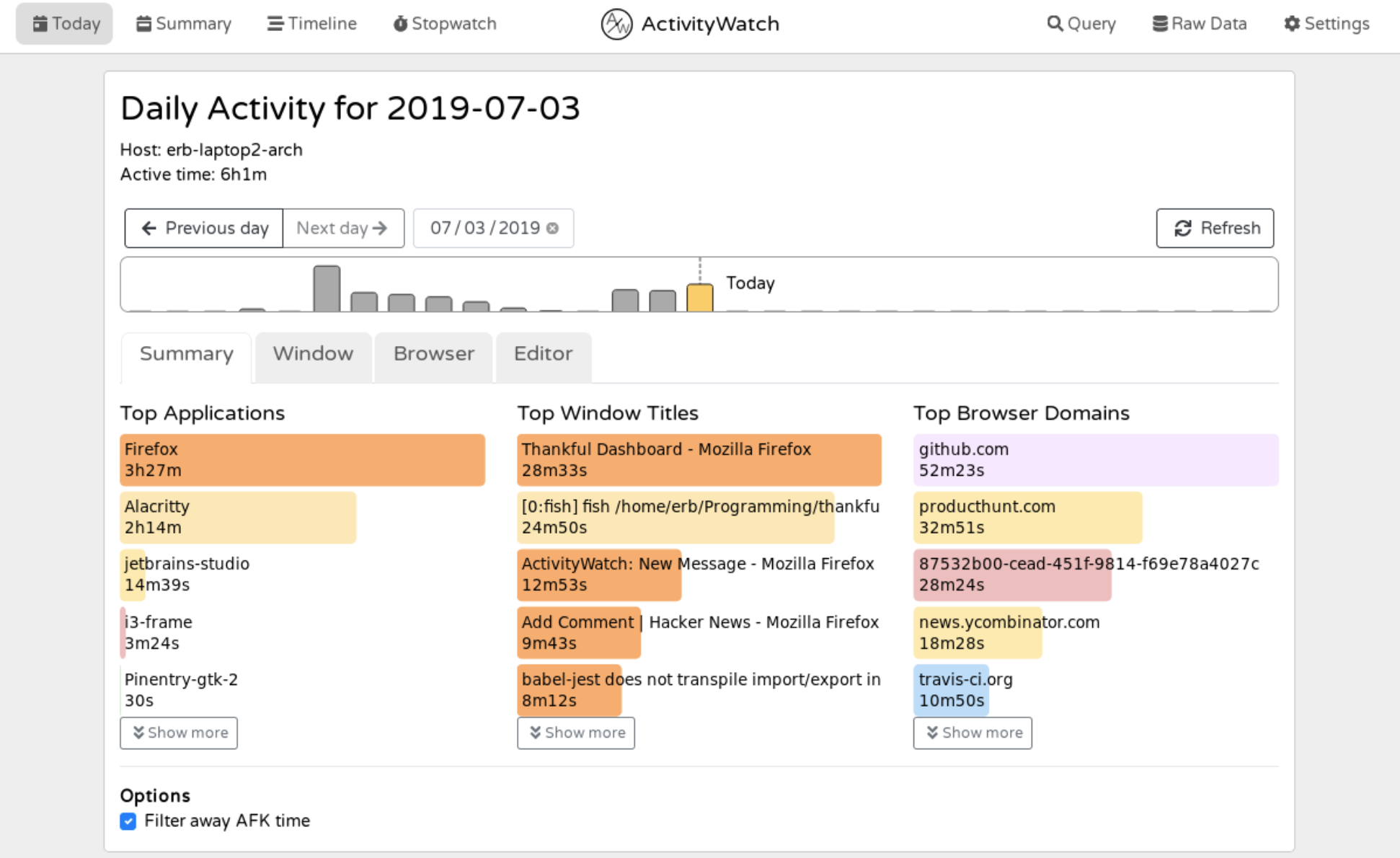1400x858 pixels.
Task: Expand Show more under Top Applications
Action: [x=179, y=733]
